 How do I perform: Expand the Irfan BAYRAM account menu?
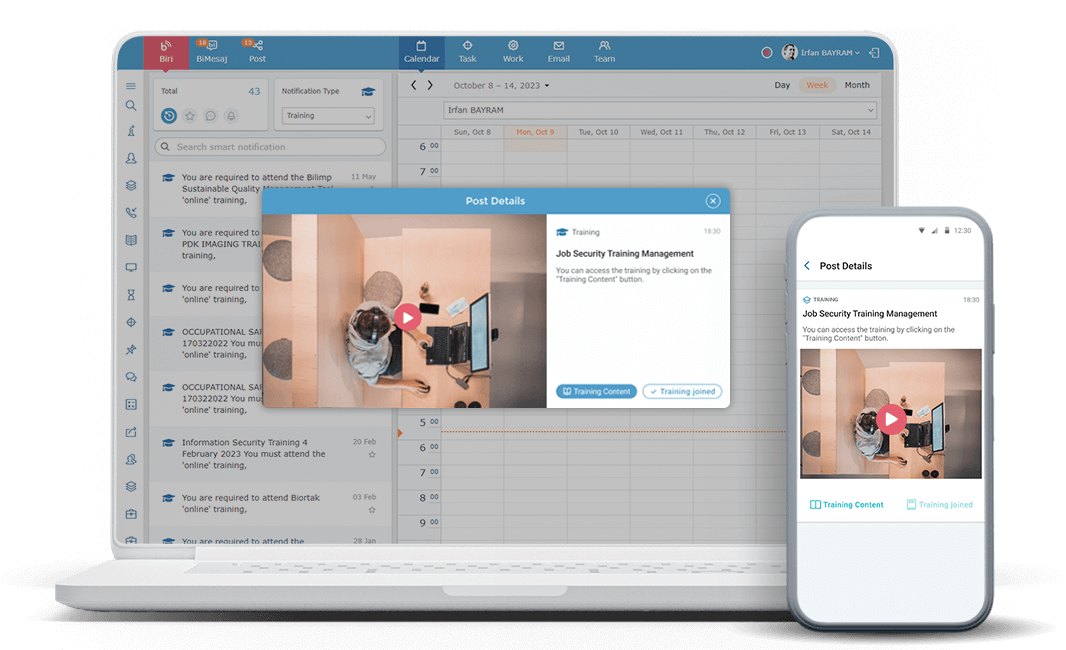[830, 52]
